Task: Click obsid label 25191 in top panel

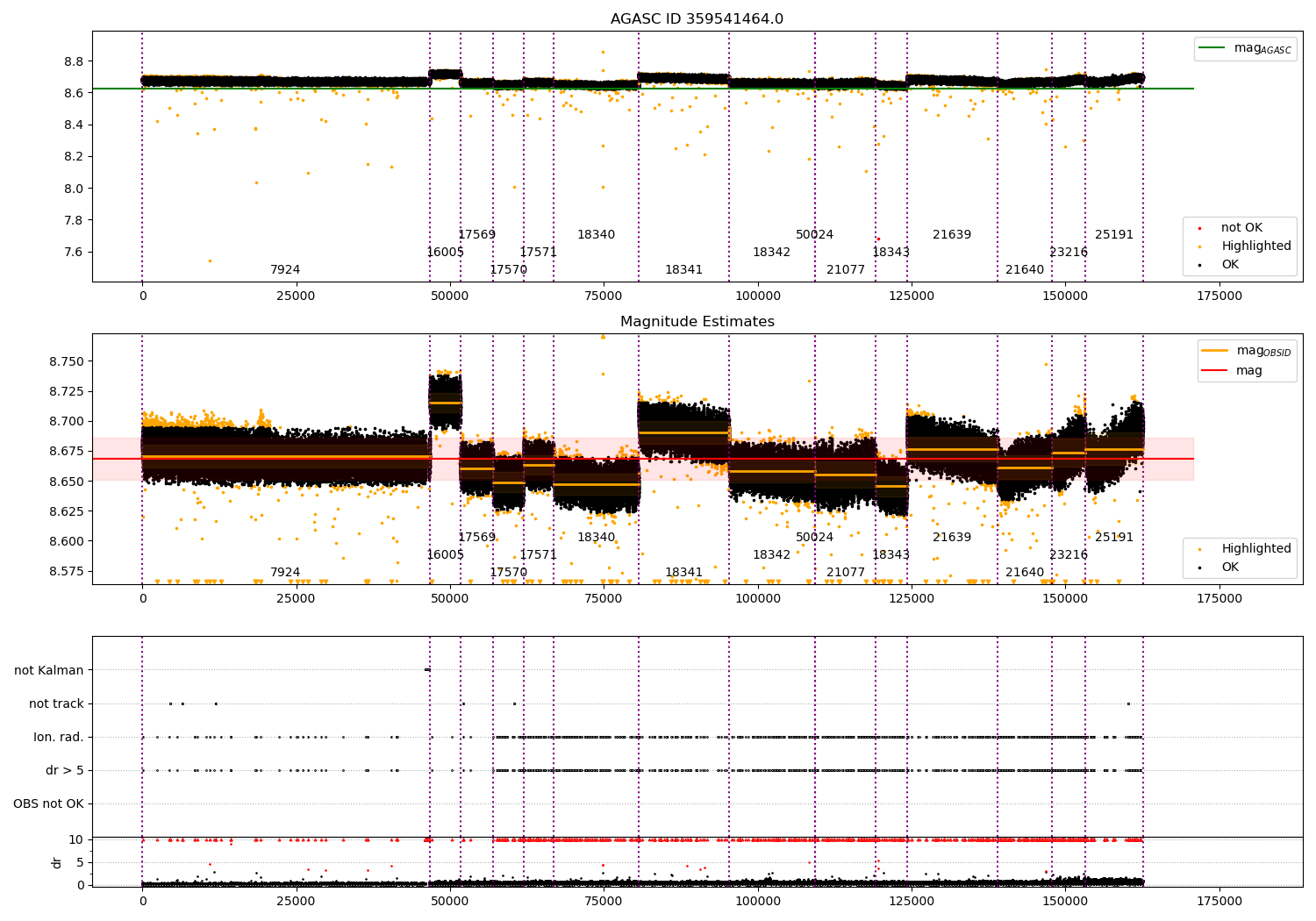Action: tap(1114, 235)
